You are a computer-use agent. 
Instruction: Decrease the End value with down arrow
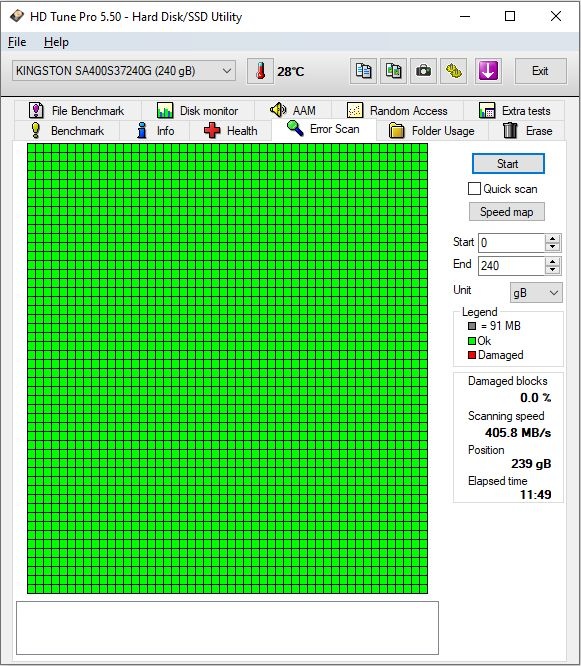553,270
